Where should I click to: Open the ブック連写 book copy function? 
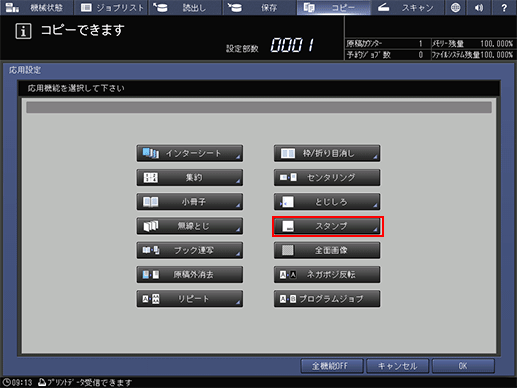point(190,250)
